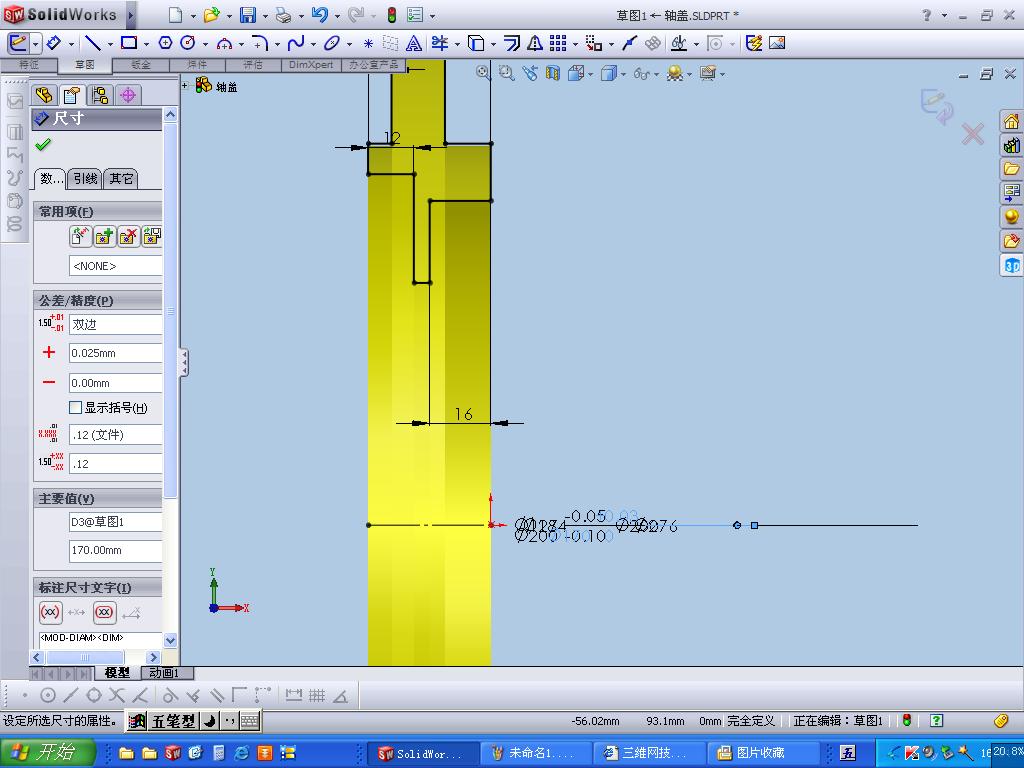The height and width of the screenshot is (768, 1024).
Task: Open the 三维网技 taskbar window
Action: point(650,753)
